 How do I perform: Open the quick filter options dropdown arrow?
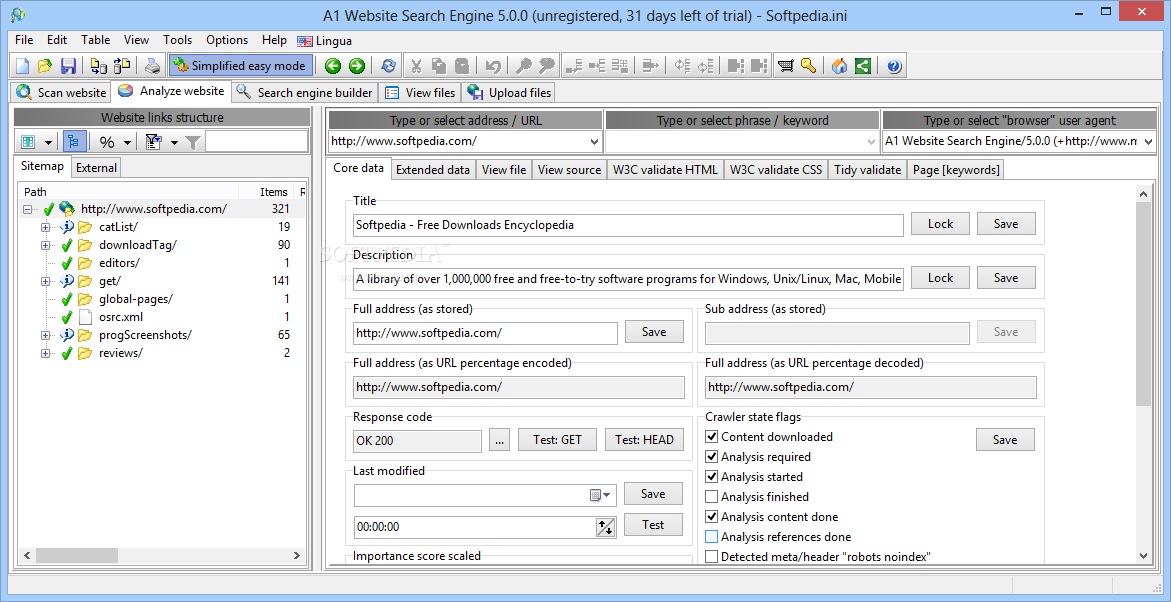pos(174,142)
